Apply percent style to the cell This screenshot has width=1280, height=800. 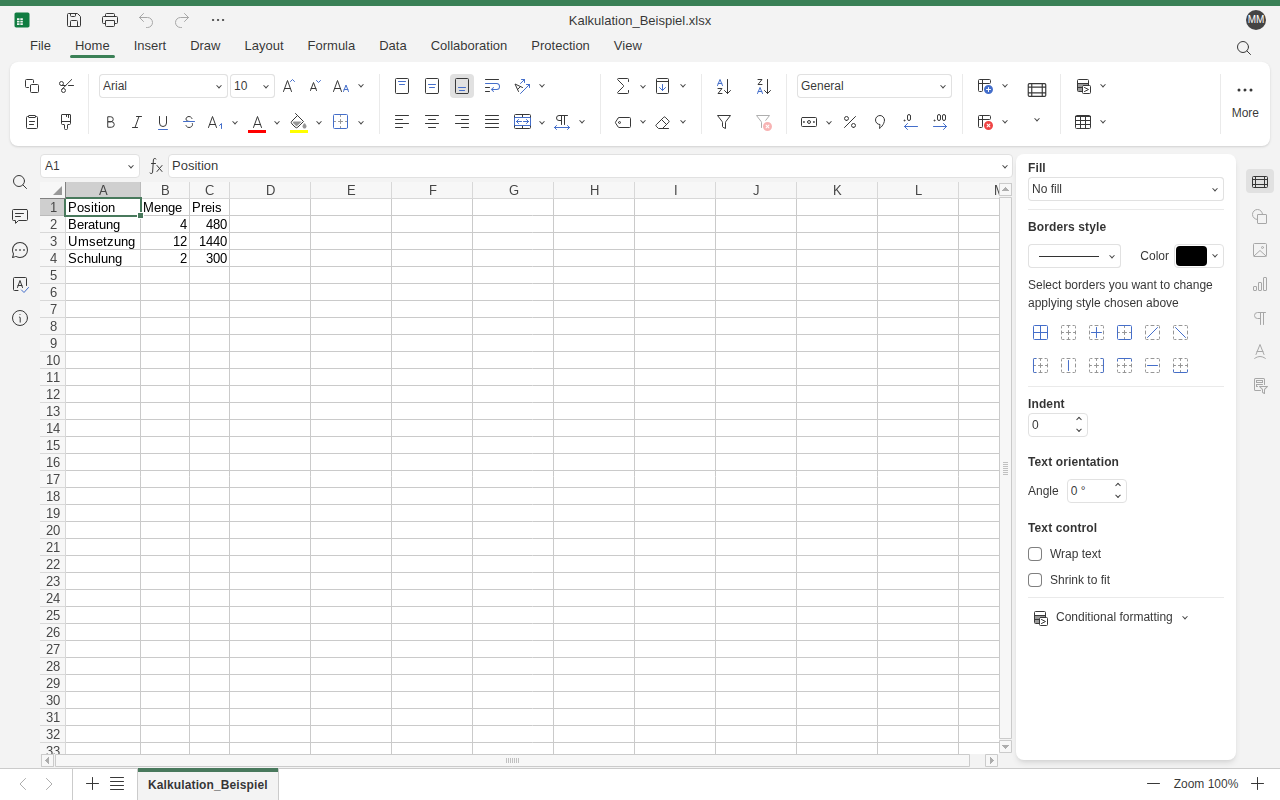pos(850,122)
